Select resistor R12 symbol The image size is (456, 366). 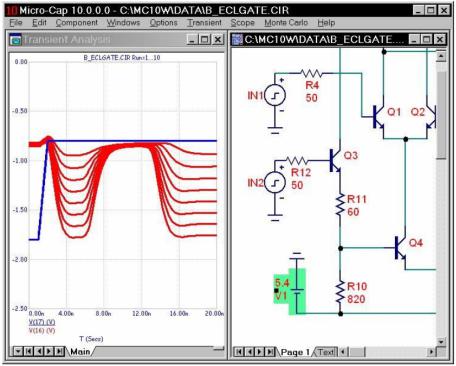point(297,161)
